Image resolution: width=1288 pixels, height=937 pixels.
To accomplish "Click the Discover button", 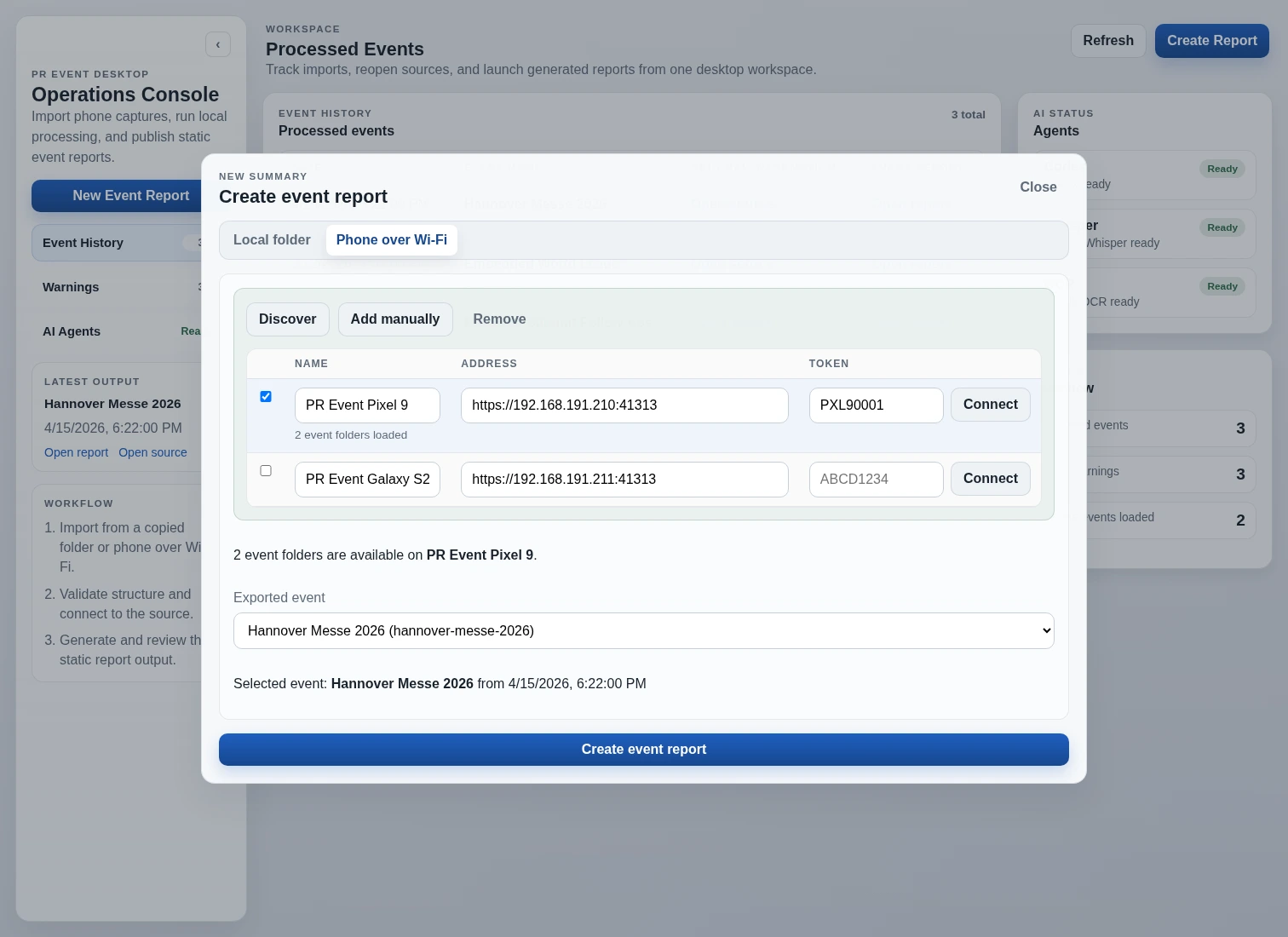I will (288, 319).
